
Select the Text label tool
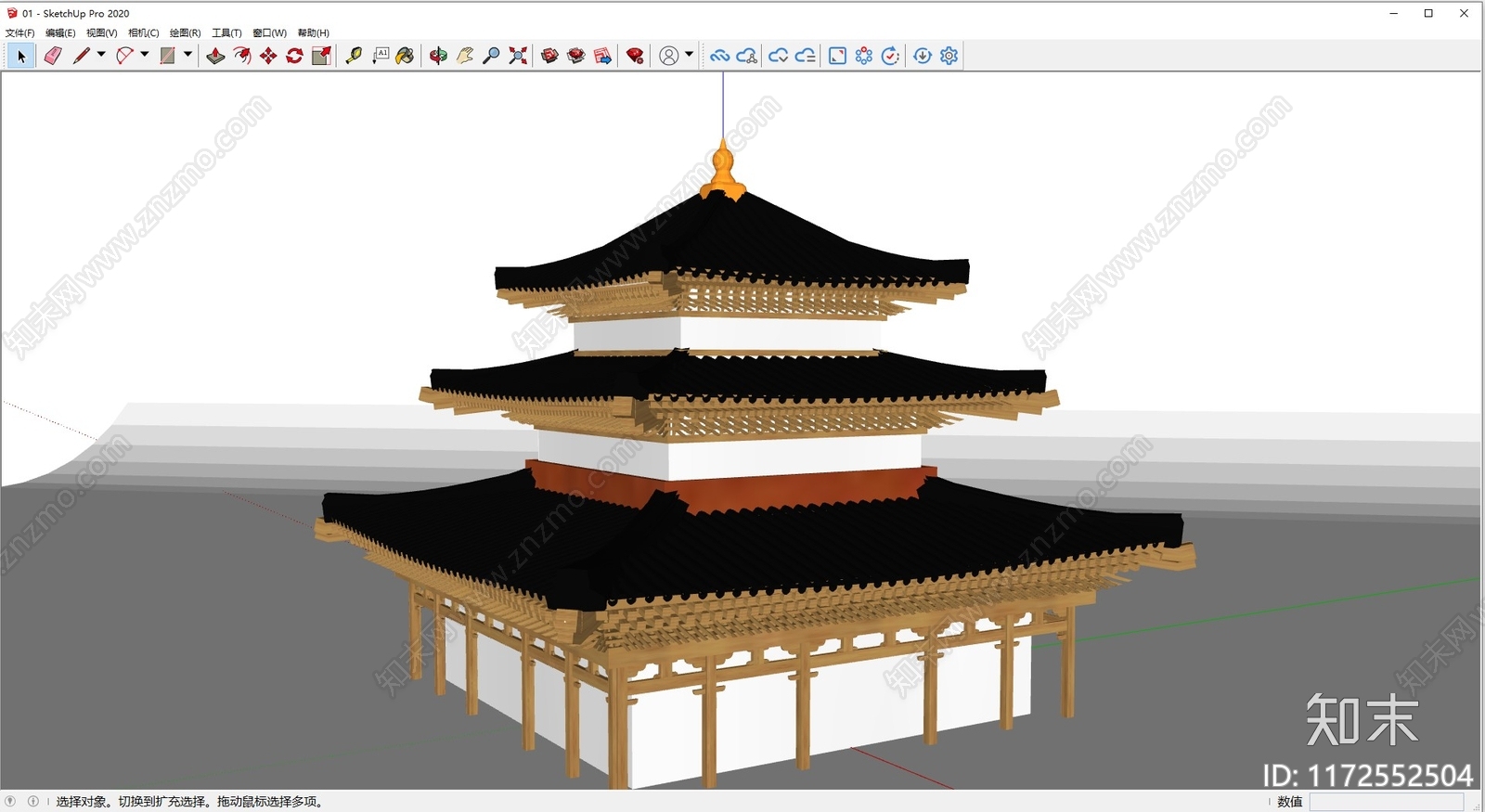click(381, 56)
